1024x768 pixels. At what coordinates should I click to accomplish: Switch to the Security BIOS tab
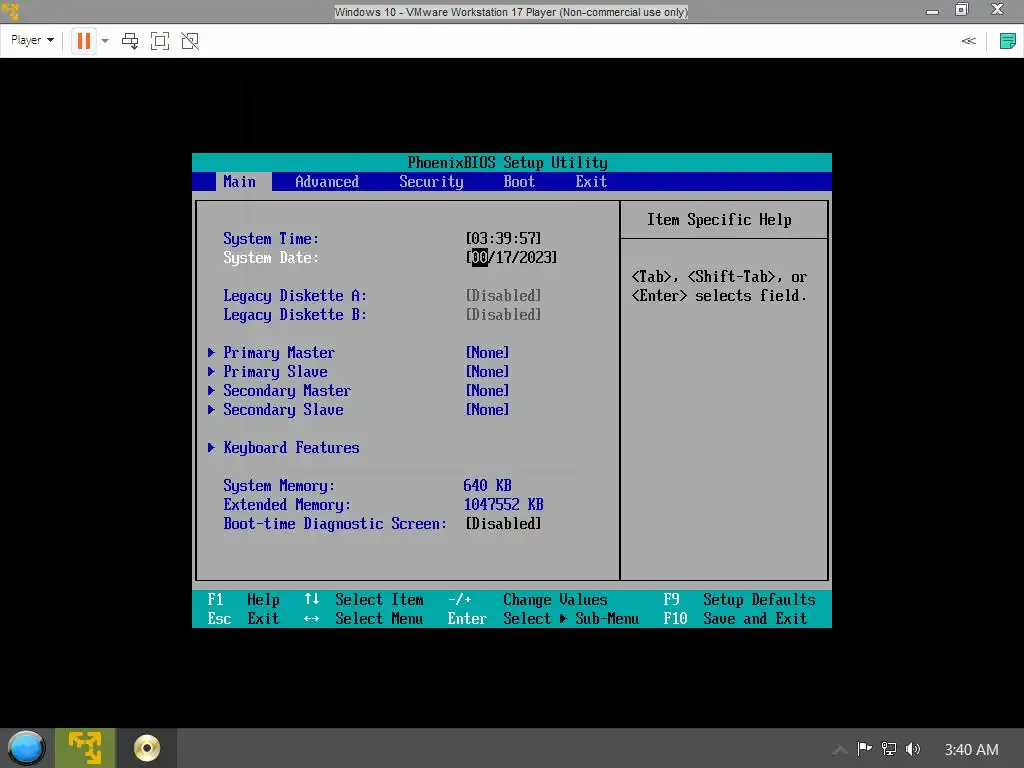pyautogui.click(x=431, y=182)
